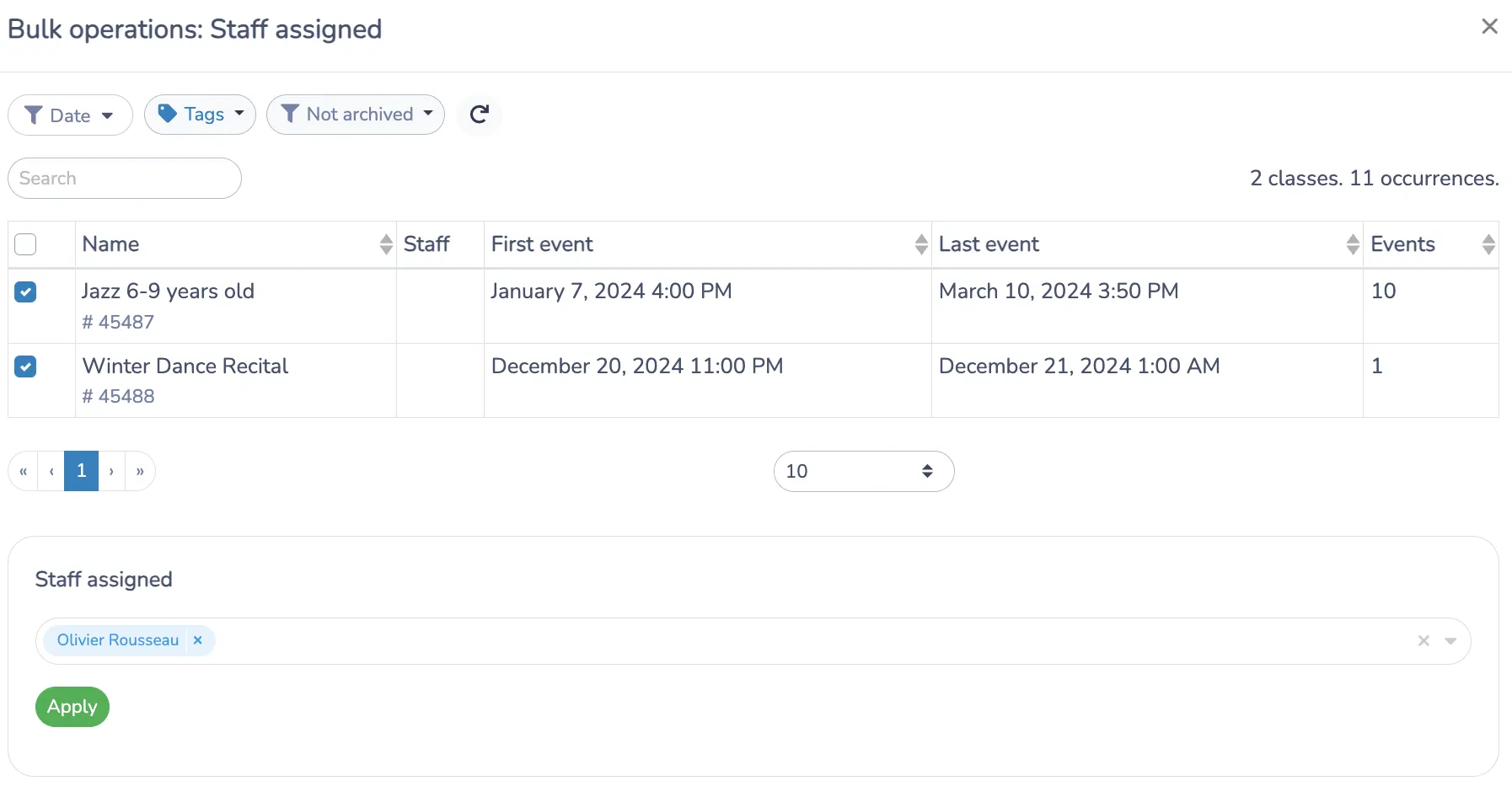Screen dimensions: 1512x797
Task: Remove Olivier Rousseau tag from staff
Action: tap(197, 640)
